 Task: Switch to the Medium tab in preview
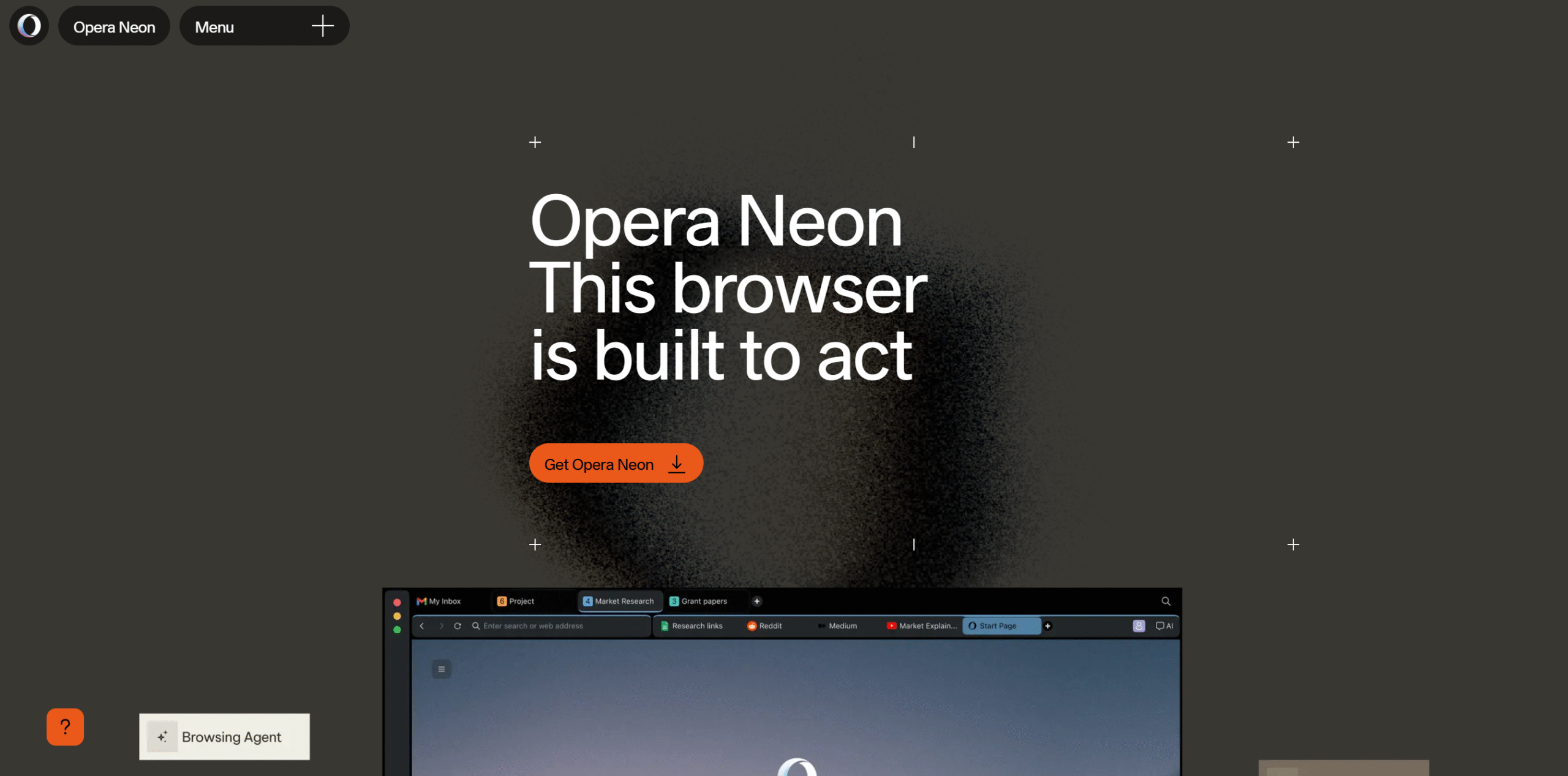point(837,626)
